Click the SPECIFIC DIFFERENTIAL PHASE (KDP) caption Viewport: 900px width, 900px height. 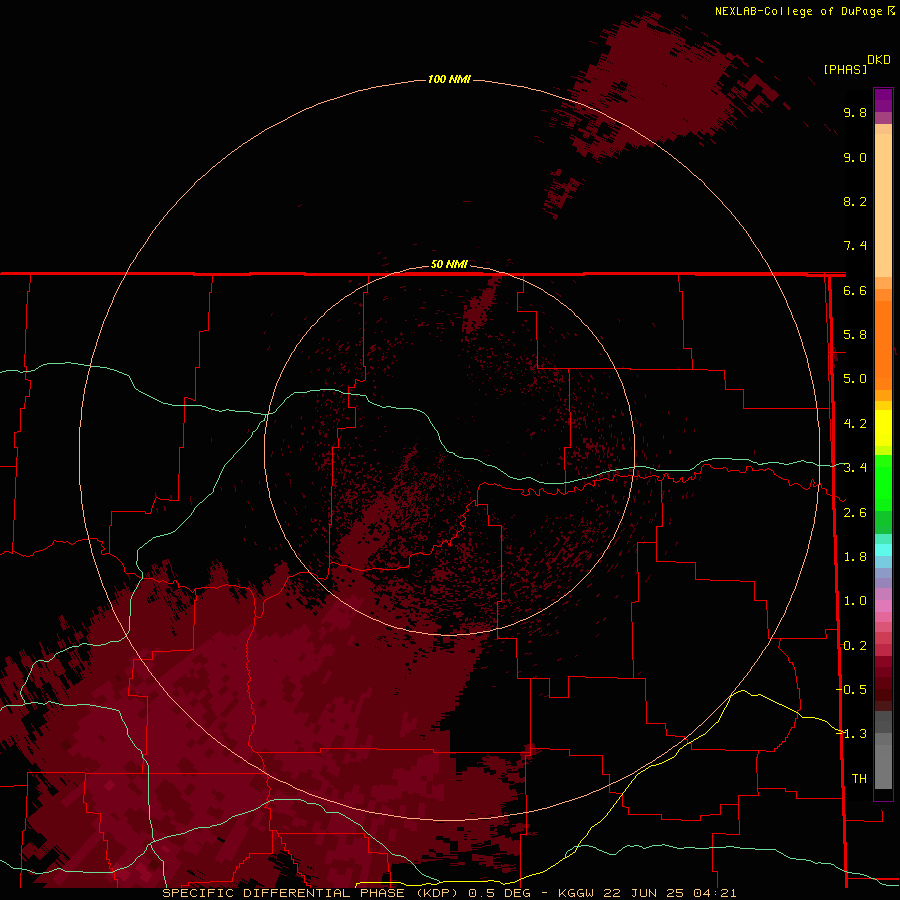pos(311,893)
